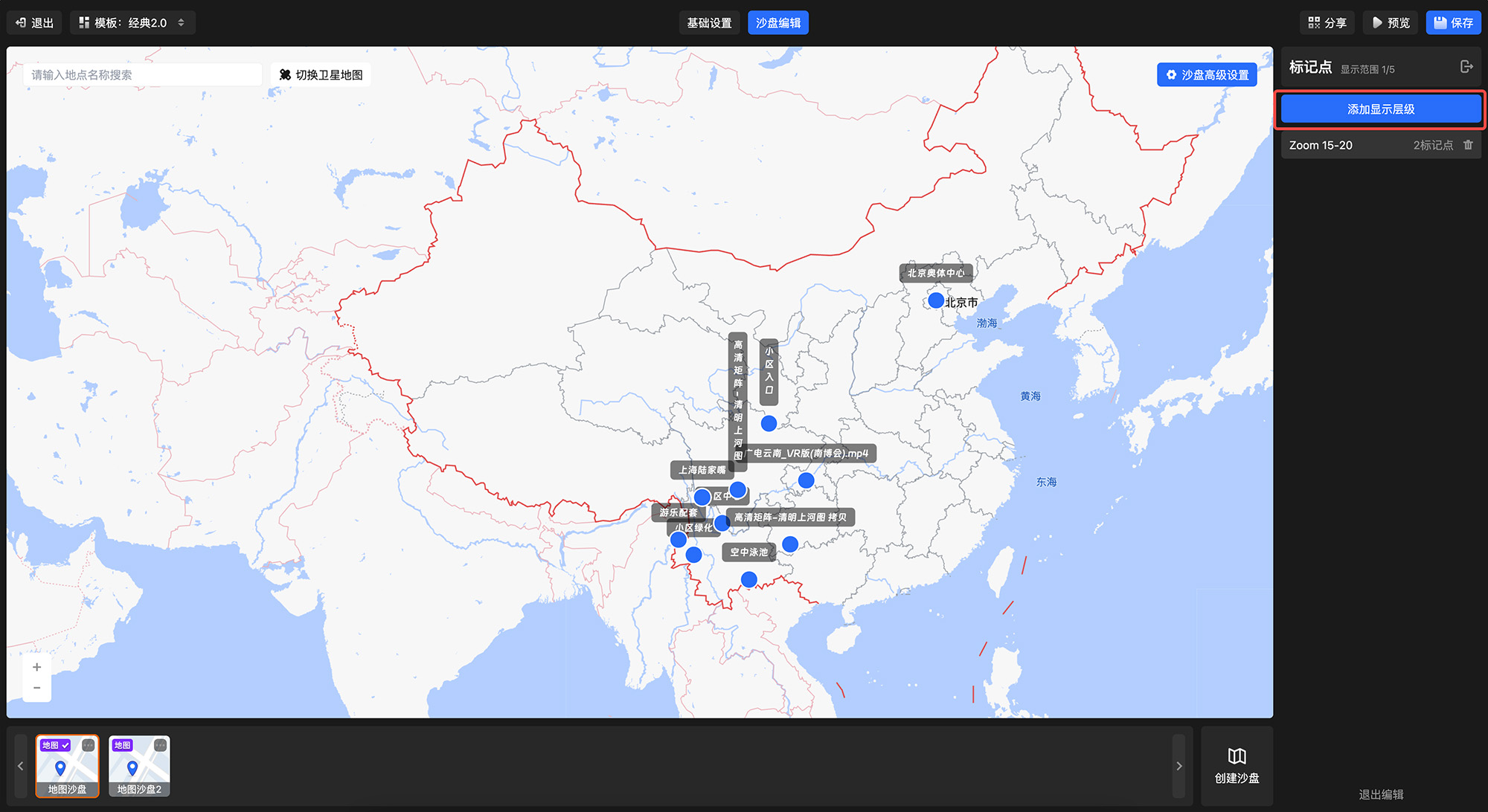Viewport: 1488px width, 812px height.
Task: Click the 小区入口 marker dot
Action: pos(769,423)
